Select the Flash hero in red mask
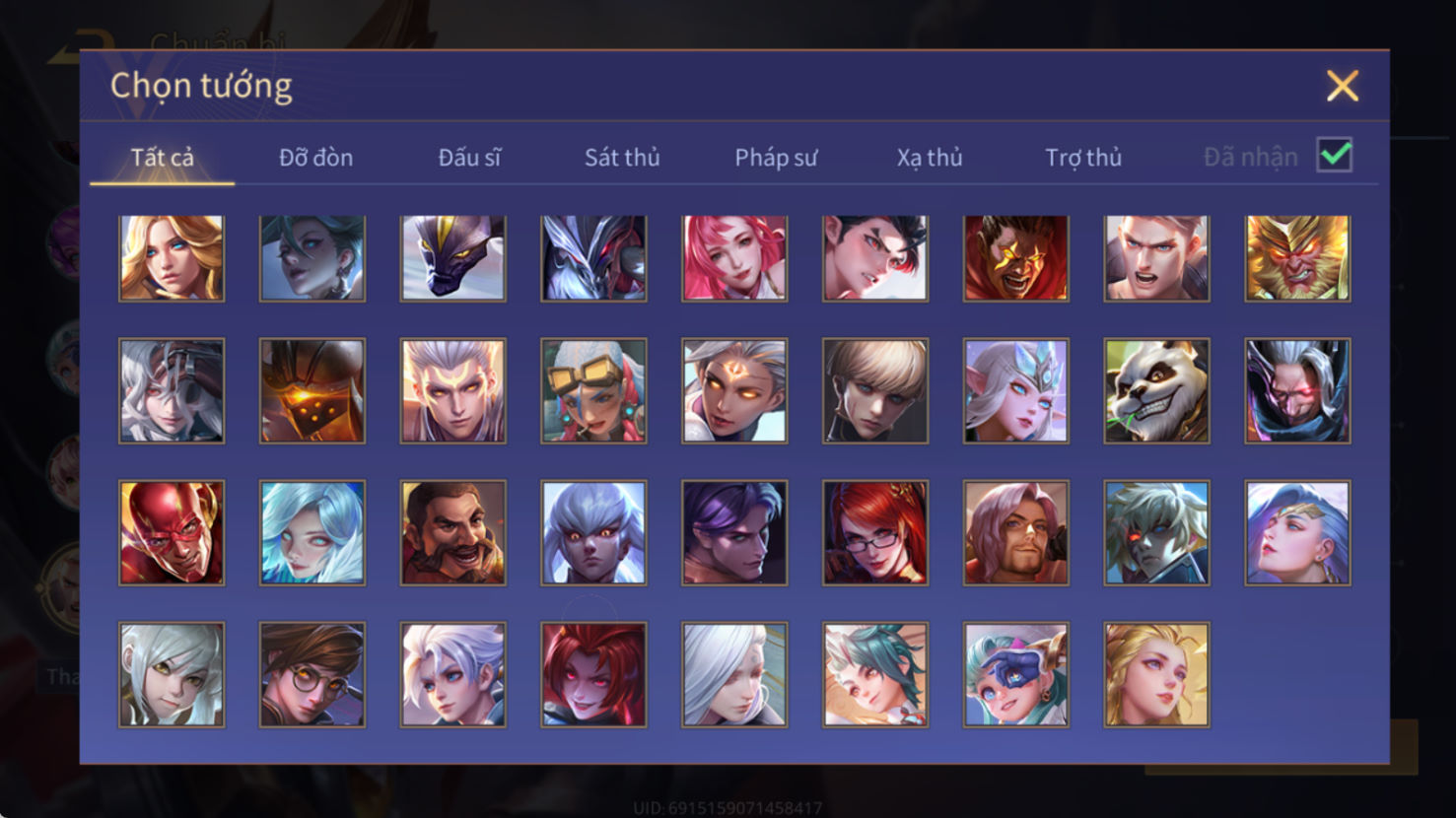This screenshot has height=818, width=1456. [172, 533]
